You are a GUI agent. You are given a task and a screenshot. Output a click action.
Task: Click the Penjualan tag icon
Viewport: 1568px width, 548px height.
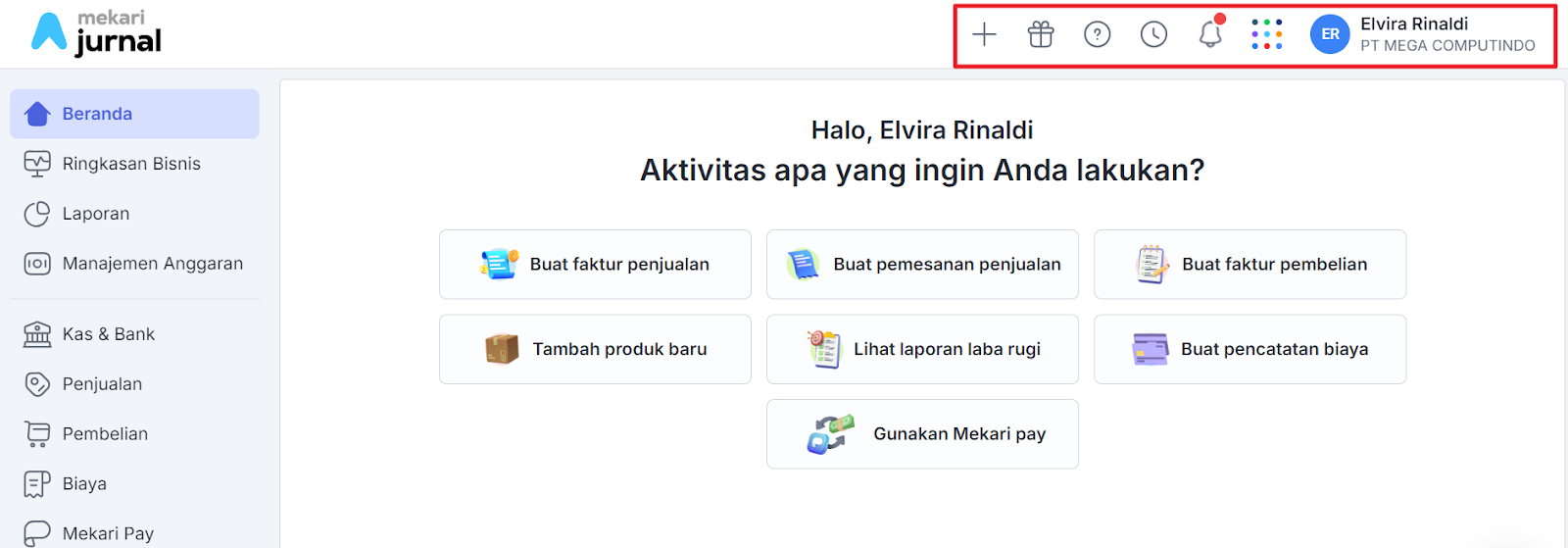[x=37, y=384]
